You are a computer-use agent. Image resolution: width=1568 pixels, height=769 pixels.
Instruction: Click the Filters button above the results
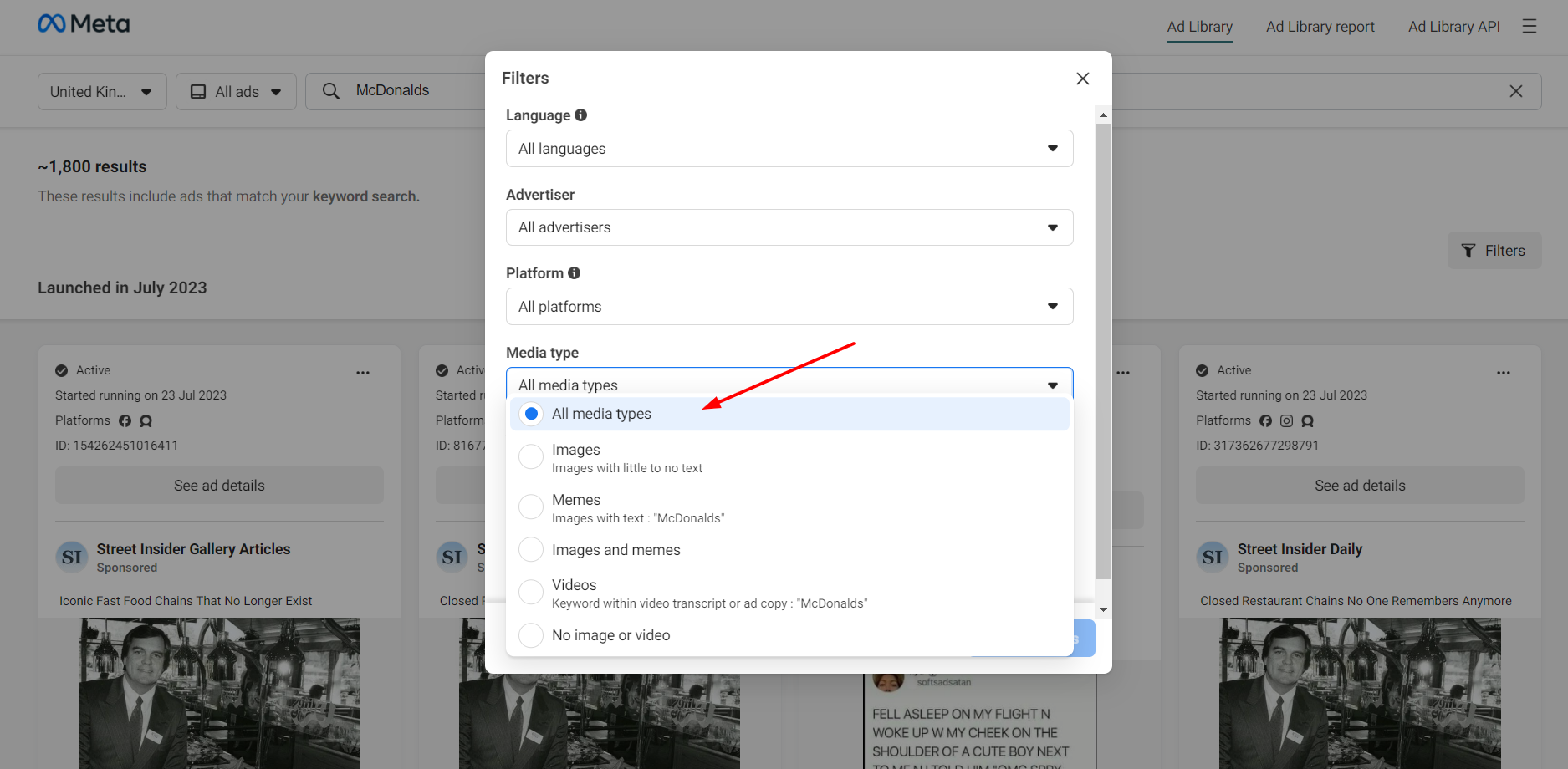[1494, 250]
